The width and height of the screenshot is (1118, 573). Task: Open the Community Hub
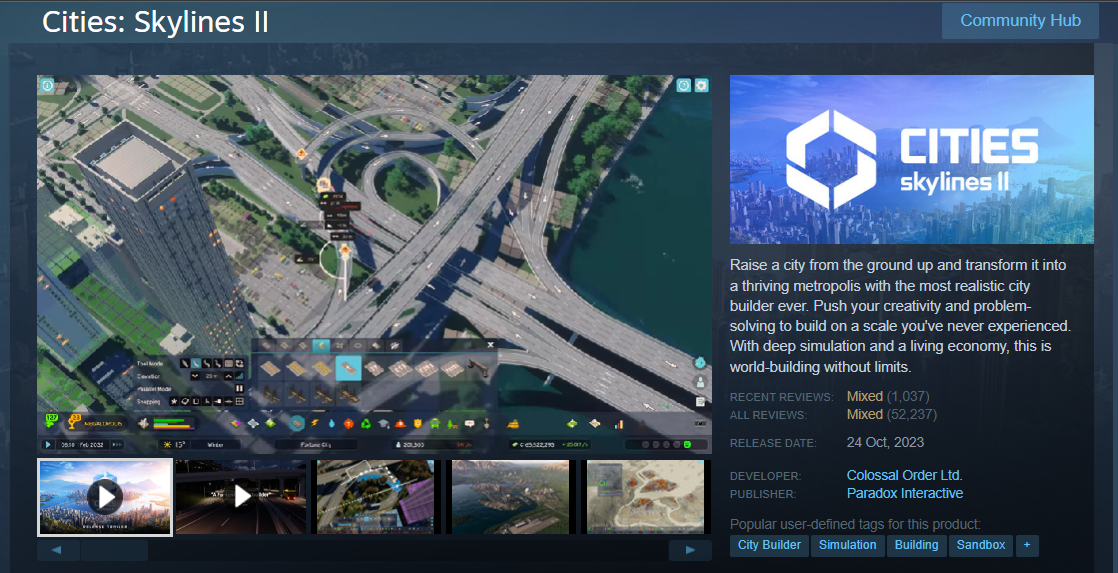click(x=1020, y=21)
